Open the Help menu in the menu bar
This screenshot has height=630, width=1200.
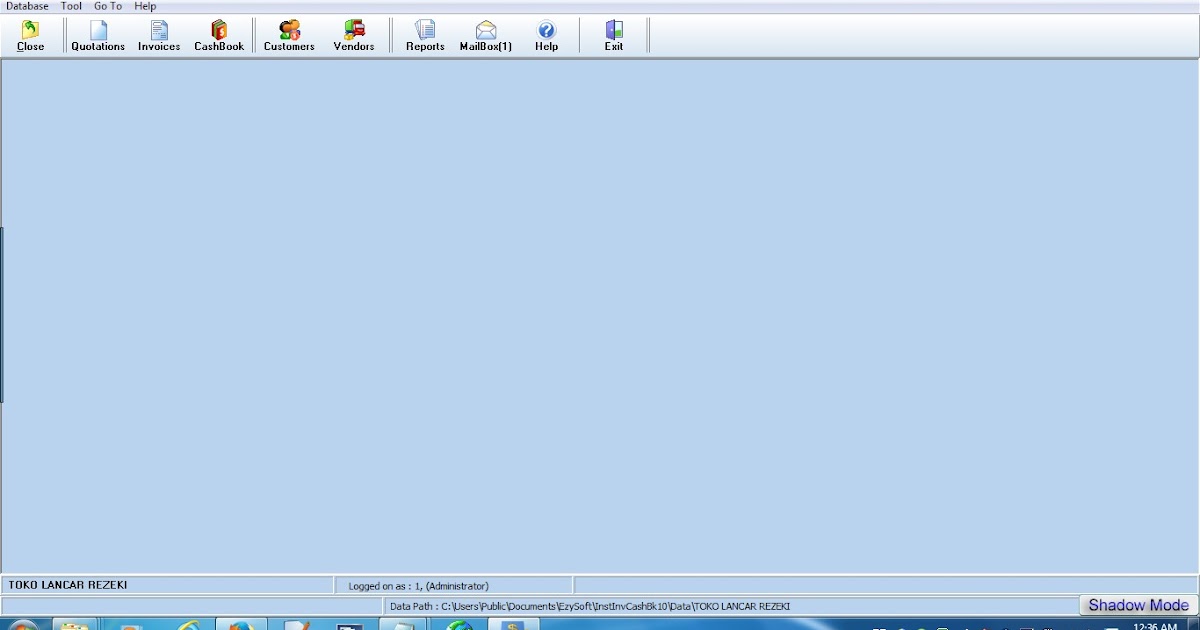(145, 6)
